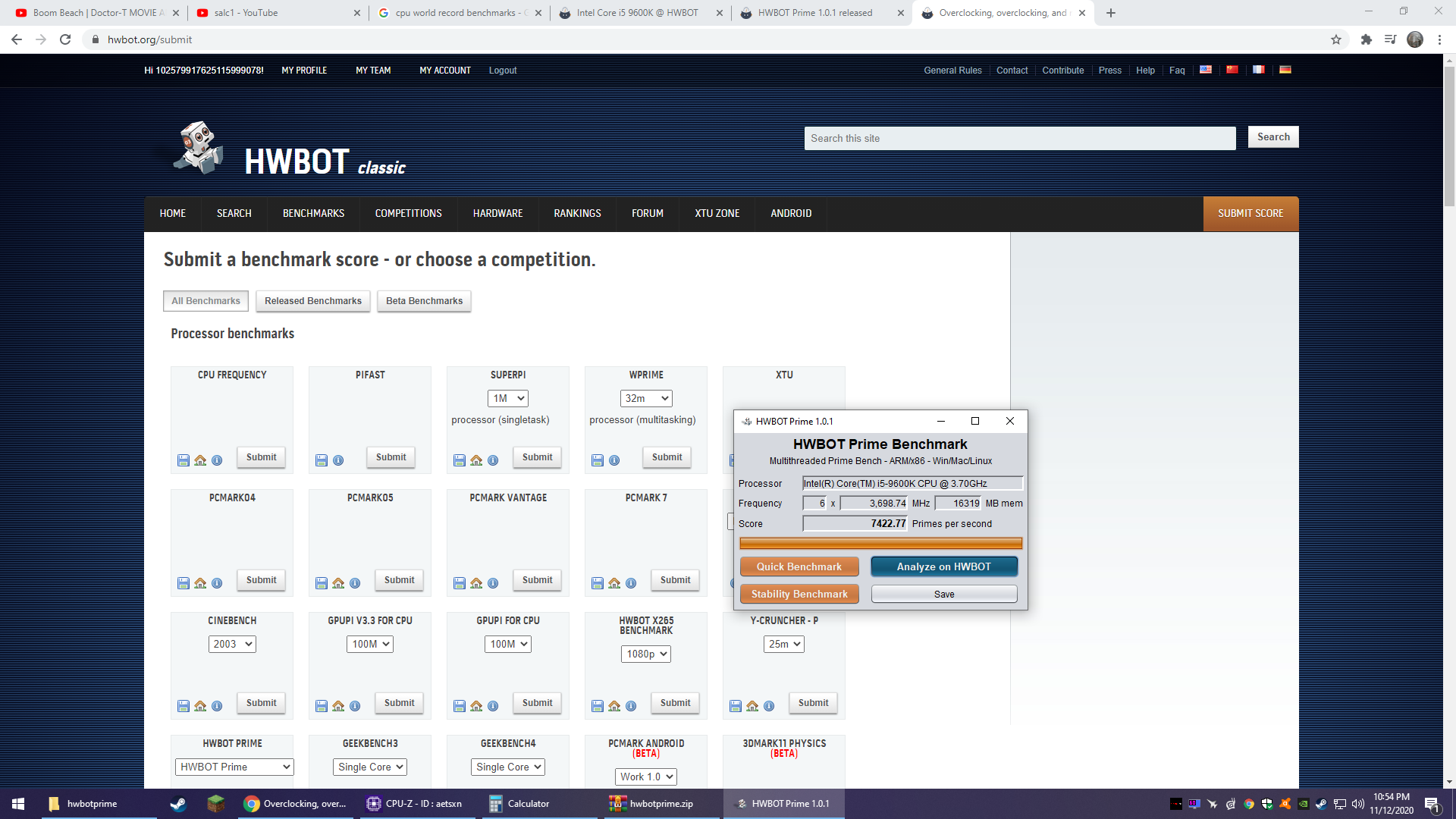Click Quick Benchmark in HWBOT Prime window
The height and width of the screenshot is (819, 1456).
pyautogui.click(x=799, y=566)
